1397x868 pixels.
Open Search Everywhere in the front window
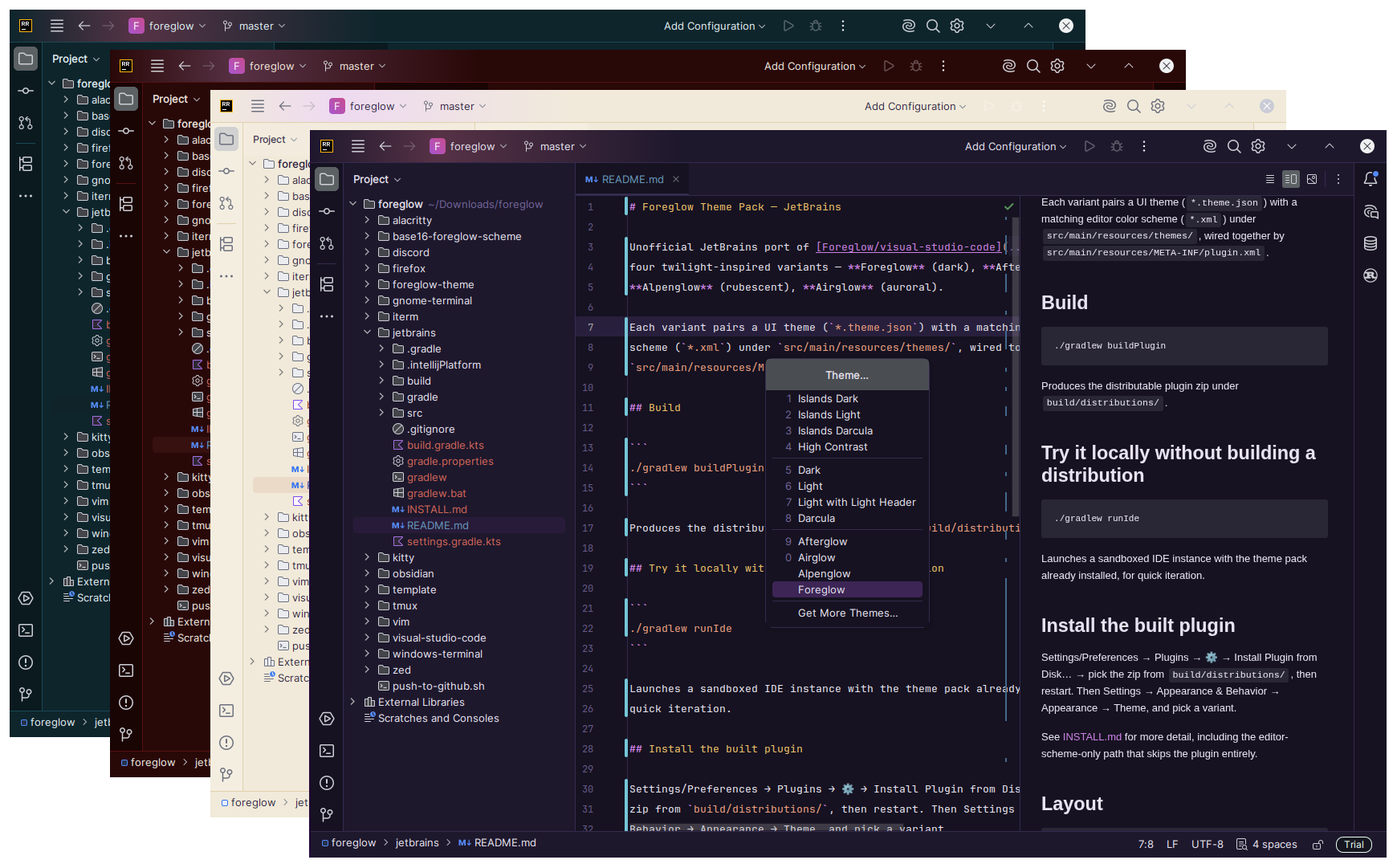click(1234, 146)
